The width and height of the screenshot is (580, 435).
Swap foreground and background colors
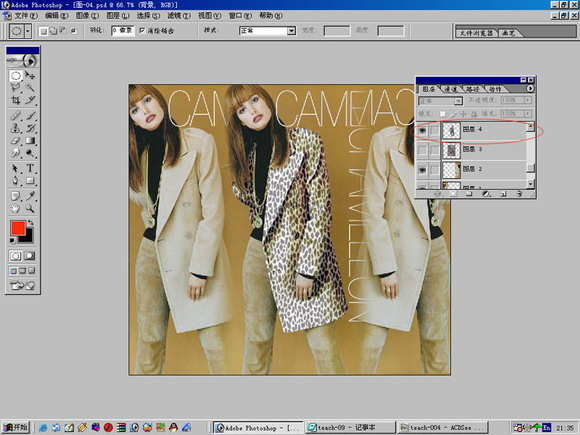(31, 223)
